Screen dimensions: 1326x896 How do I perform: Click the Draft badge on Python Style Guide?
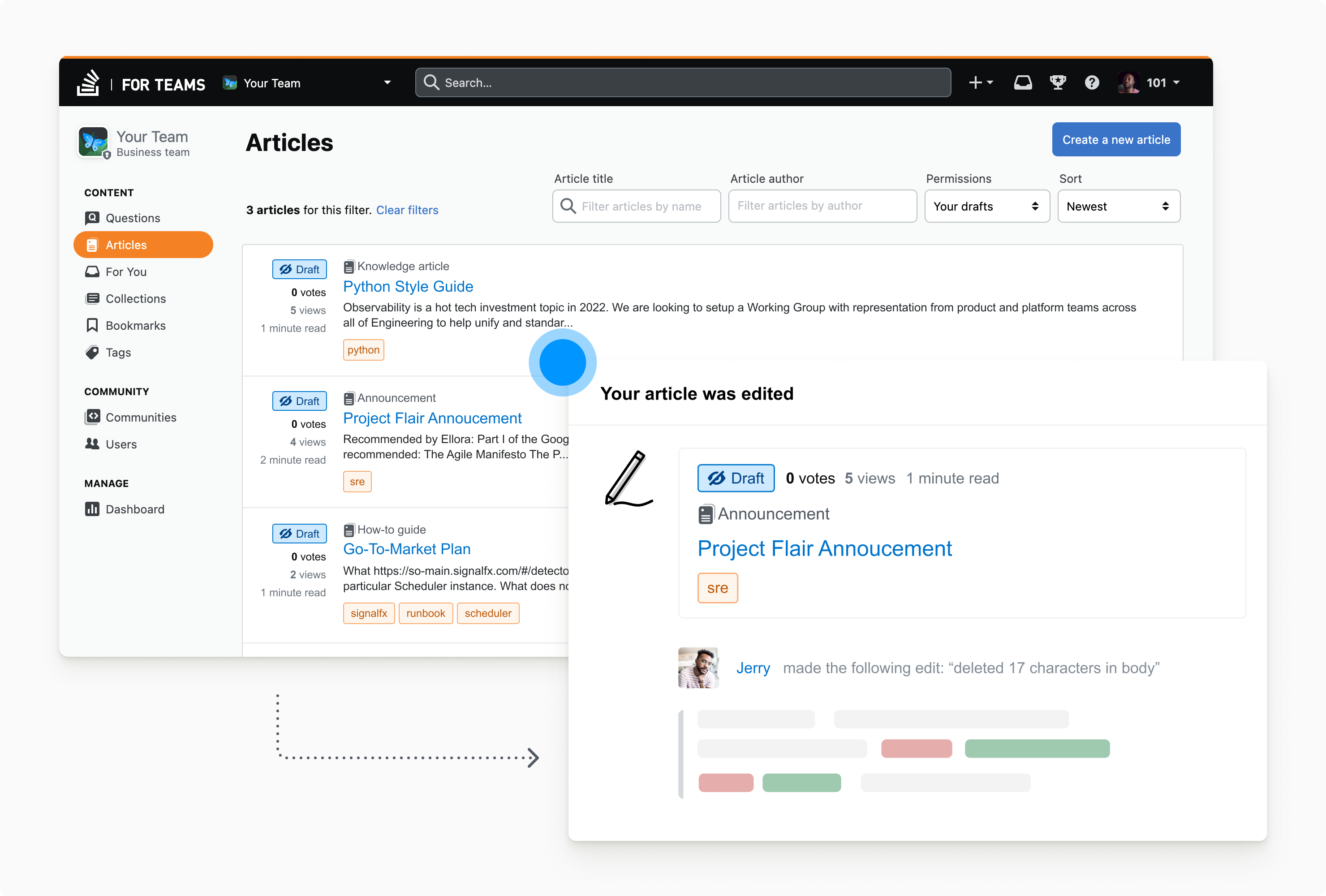(x=299, y=269)
